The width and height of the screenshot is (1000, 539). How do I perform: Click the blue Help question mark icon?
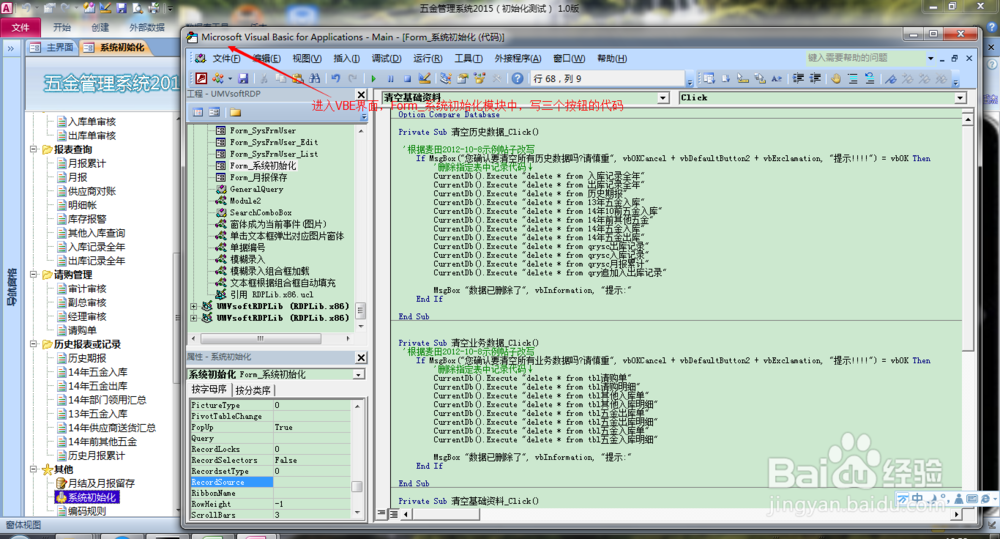[x=518, y=78]
